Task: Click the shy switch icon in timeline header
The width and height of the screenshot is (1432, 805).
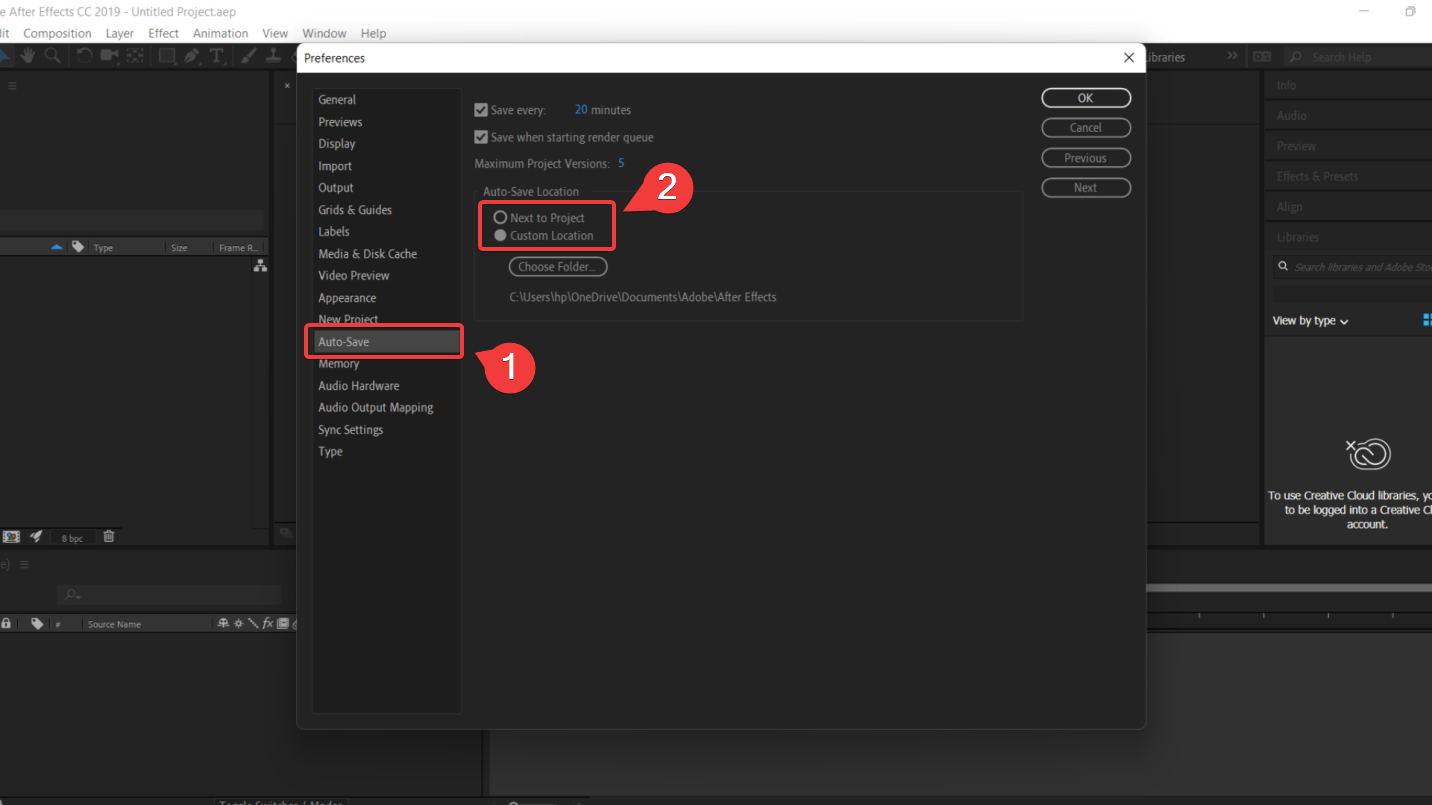Action: tap(223, 623)
